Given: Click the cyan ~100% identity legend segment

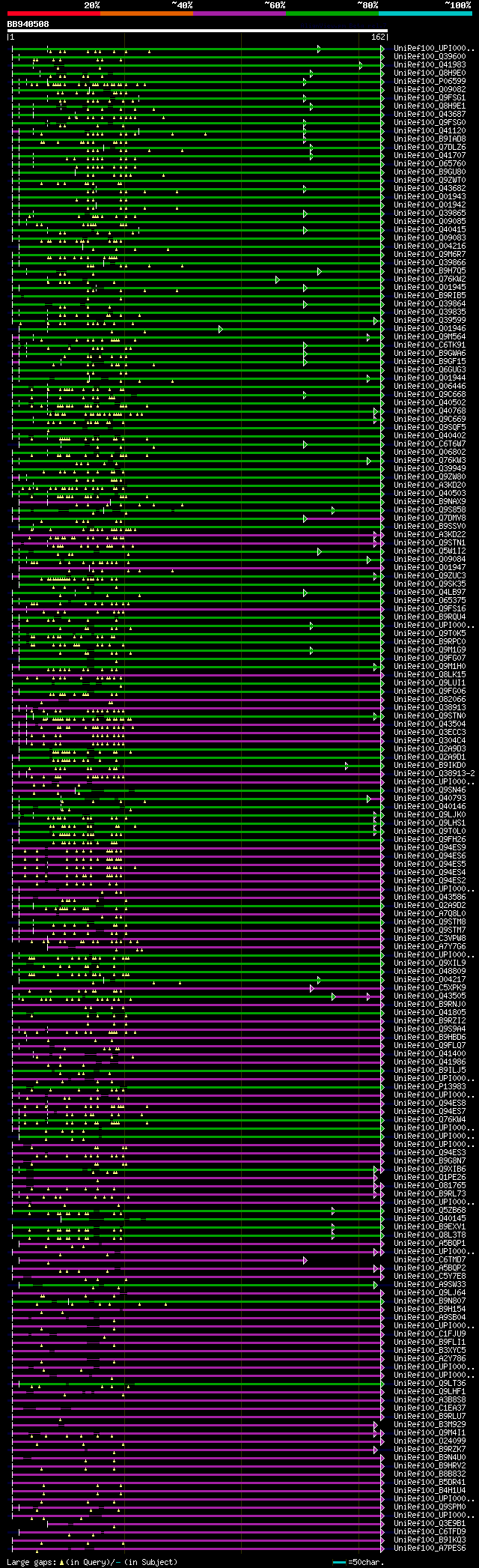Looking at the screenshot, I should pos(425,13).
